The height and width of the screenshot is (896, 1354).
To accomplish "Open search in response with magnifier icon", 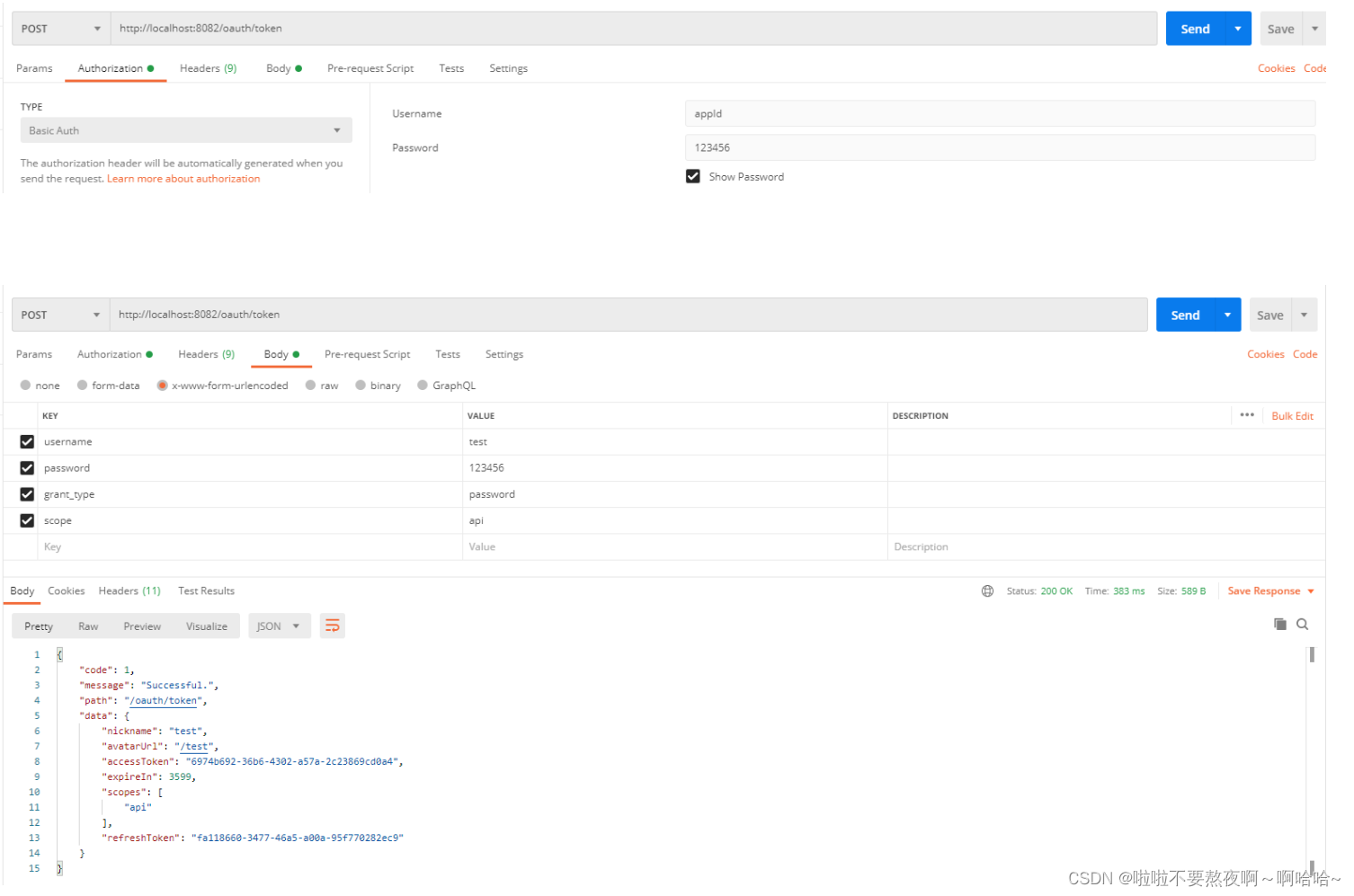I will tap(1303, 625).
